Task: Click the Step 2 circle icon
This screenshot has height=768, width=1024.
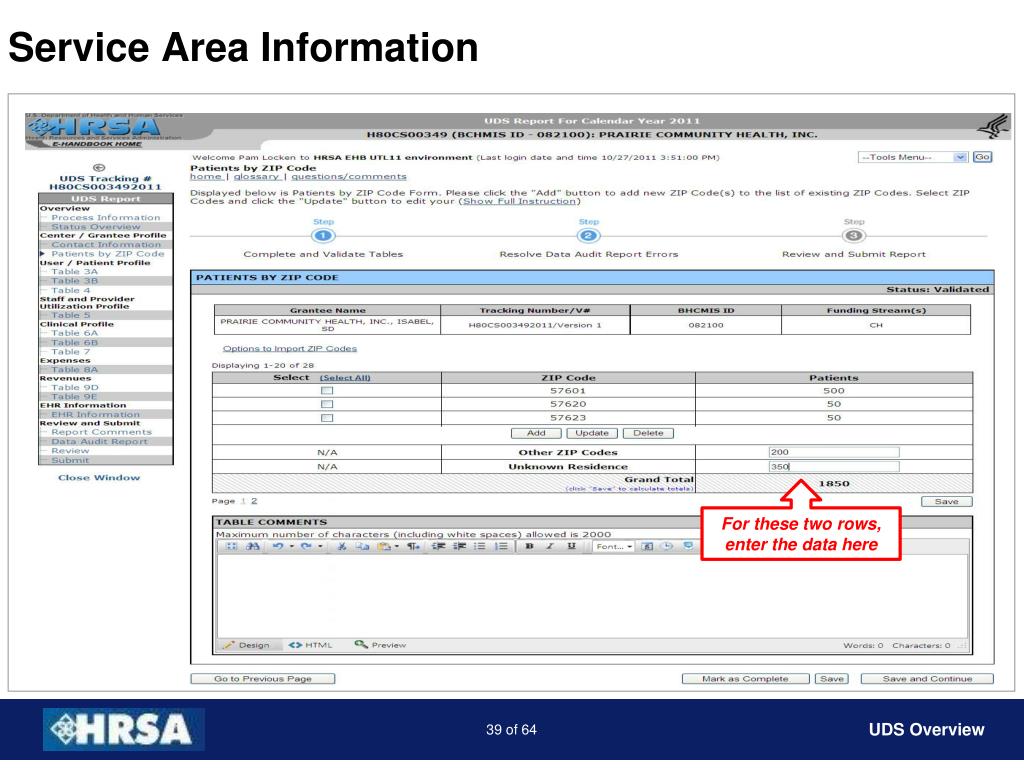Action: point(588,236)
